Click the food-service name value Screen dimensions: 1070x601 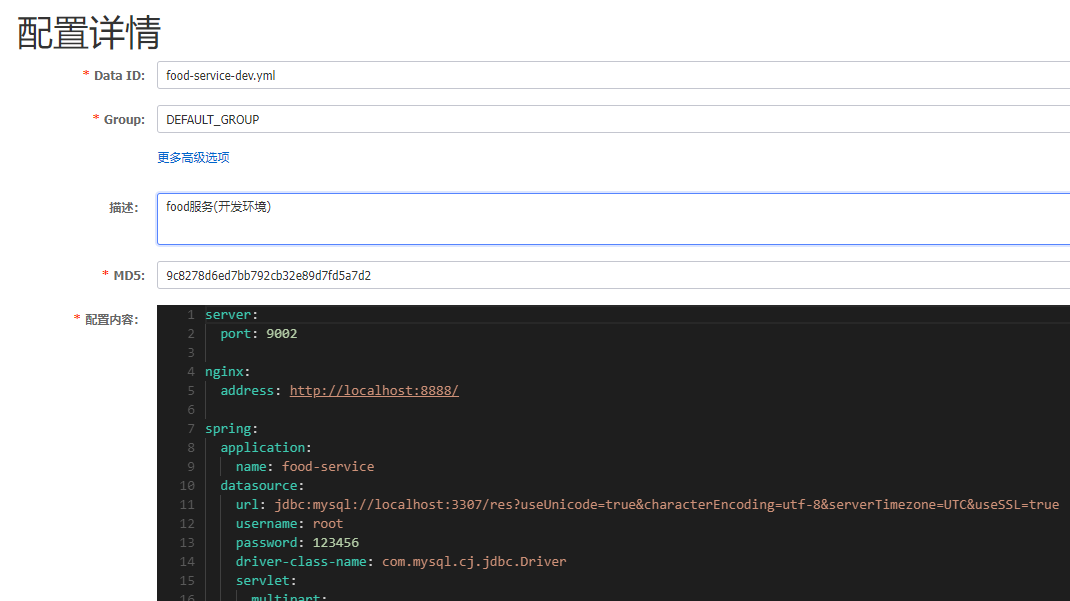pos(328,467)
